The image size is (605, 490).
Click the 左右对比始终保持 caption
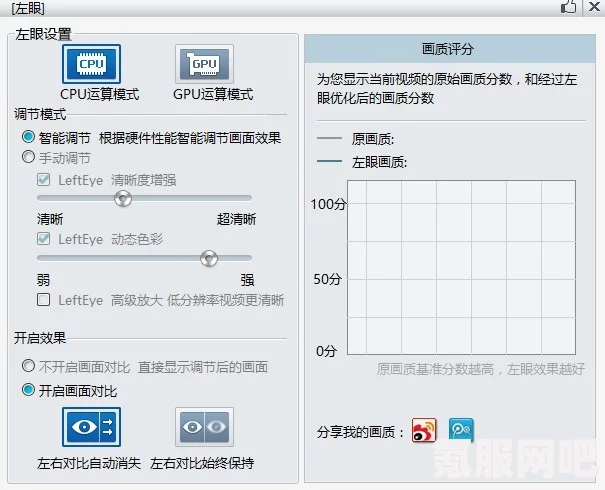202,463
